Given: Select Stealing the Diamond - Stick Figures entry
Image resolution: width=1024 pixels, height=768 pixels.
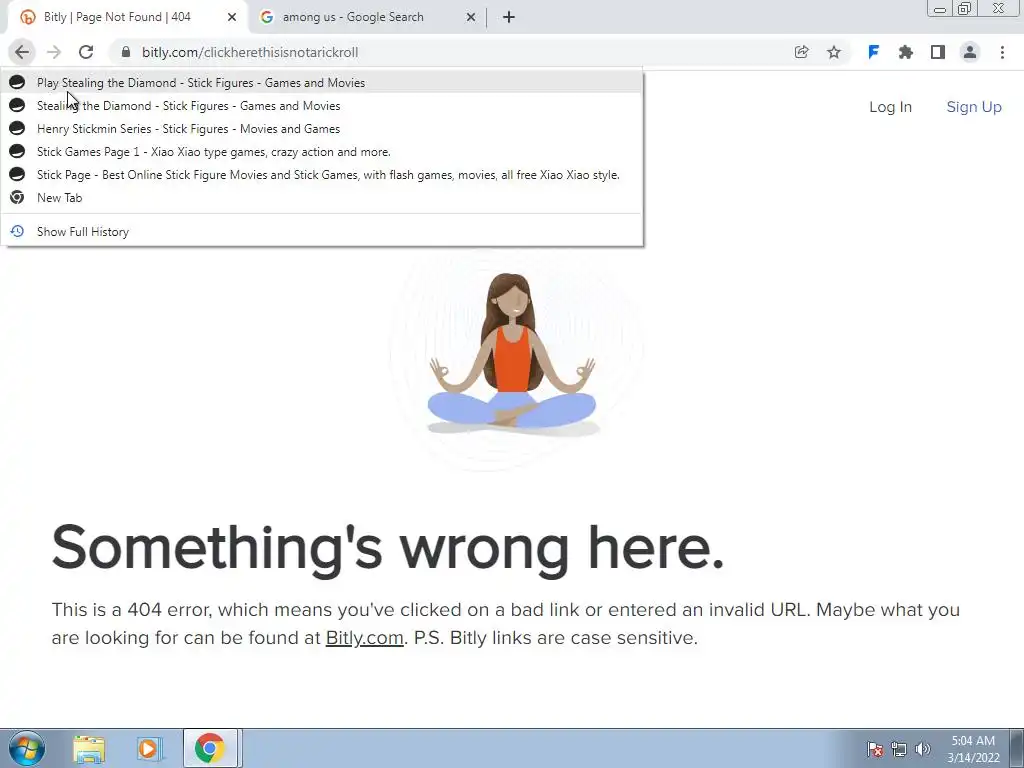Looking at the screenshot, I should (x=322, y=106).
